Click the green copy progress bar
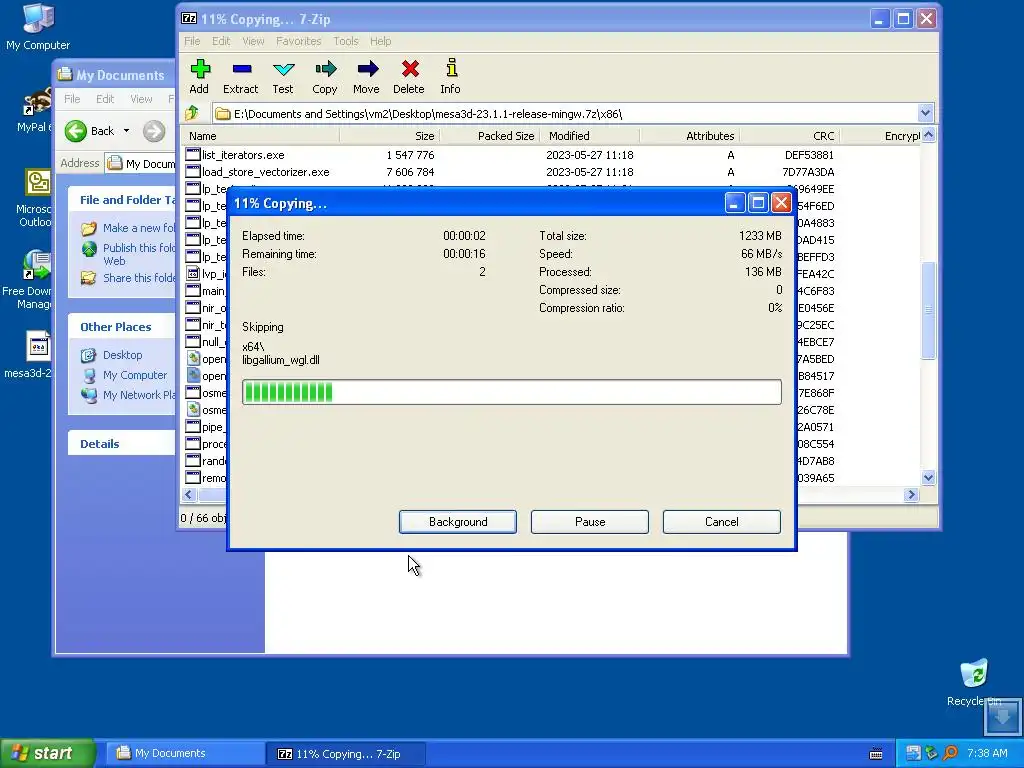Screen dimensions: 1024x768 [512, 392]
